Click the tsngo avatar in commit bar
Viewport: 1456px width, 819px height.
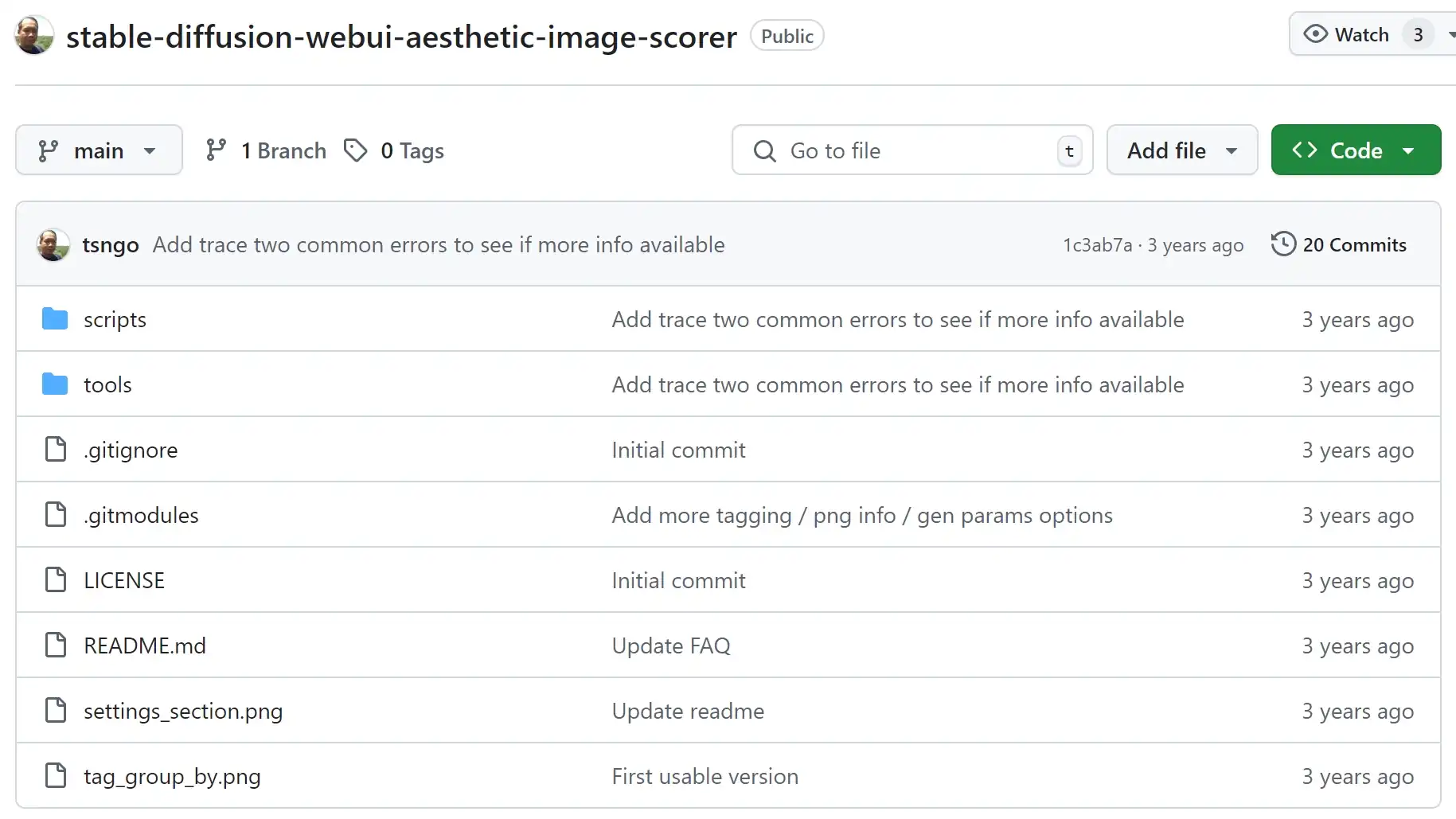[53, 244]
